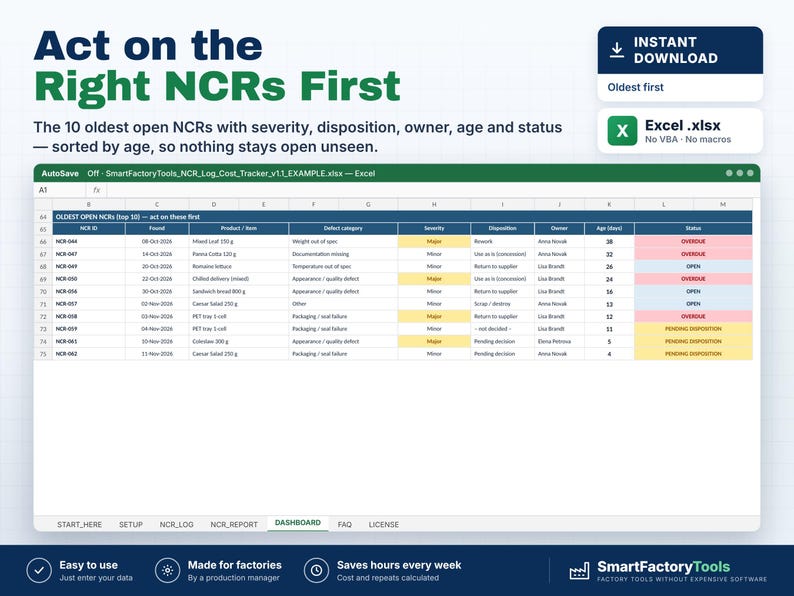Click into the formula bar field
The image size is (794, 596).
[433, 190]
